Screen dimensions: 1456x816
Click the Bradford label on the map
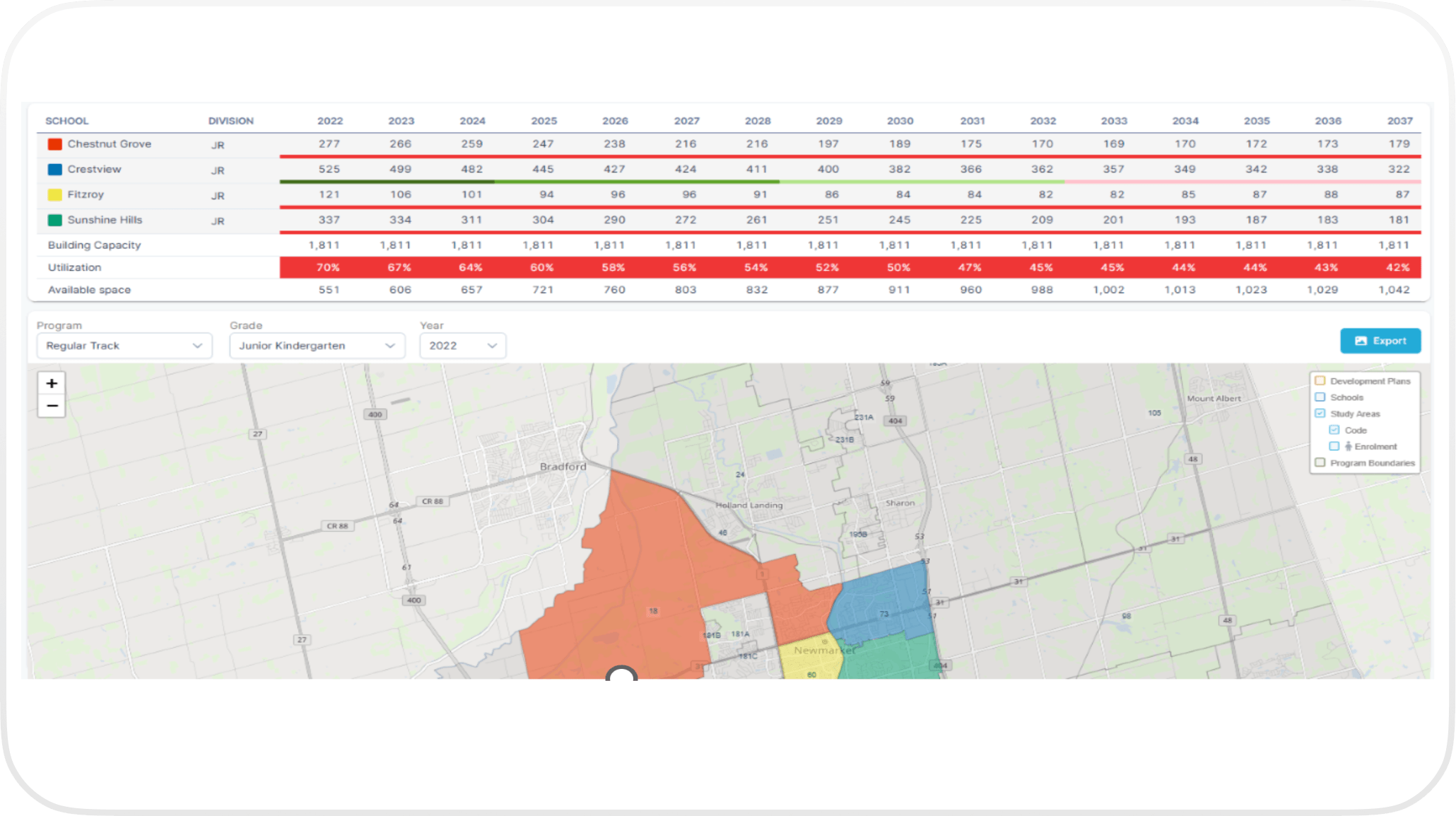(x=563, y=467)
